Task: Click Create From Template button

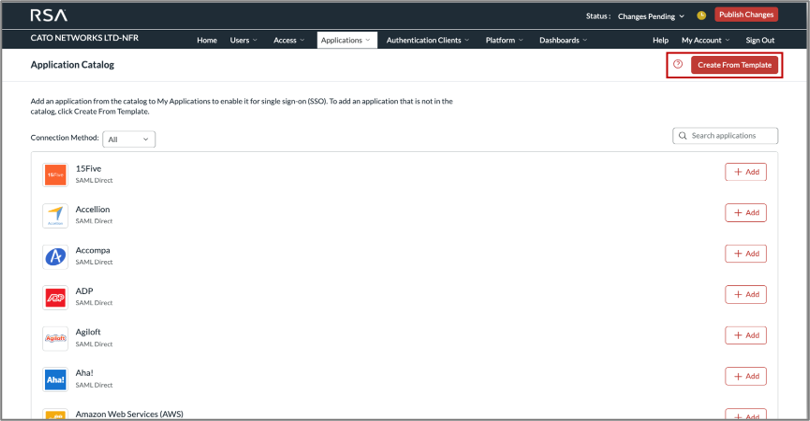Action: [x=734, y=65]
